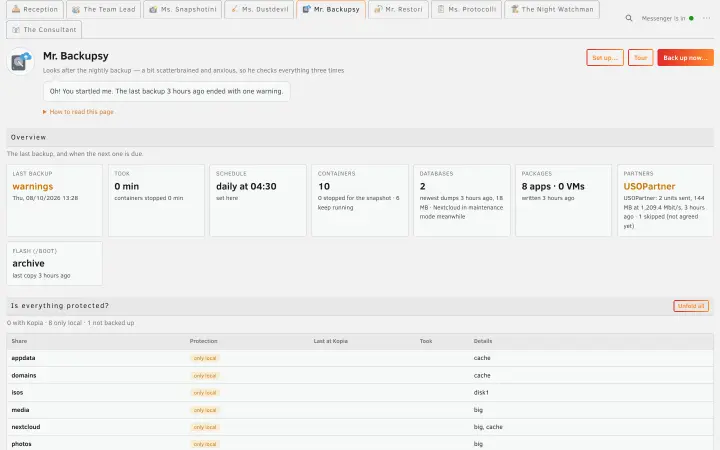
Task: Open Ms. Snapshotini tab
Action: (x=183, y=9)
